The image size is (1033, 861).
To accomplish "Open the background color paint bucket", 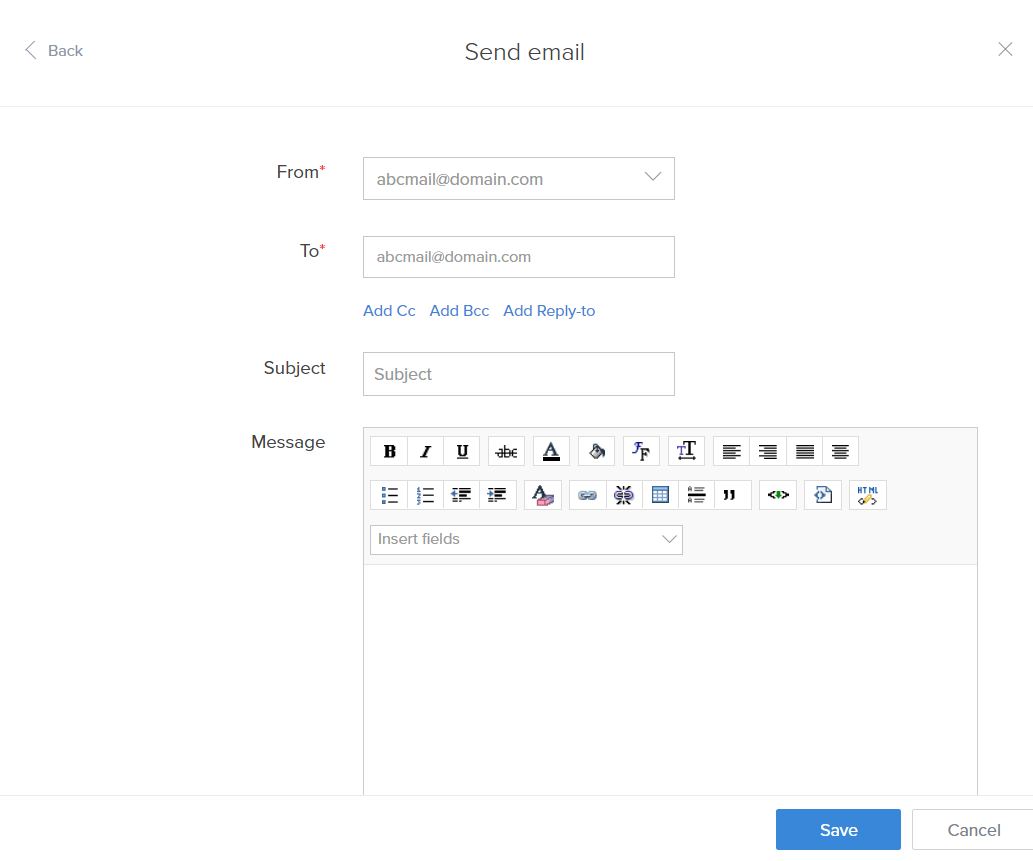I will point(596,451).
